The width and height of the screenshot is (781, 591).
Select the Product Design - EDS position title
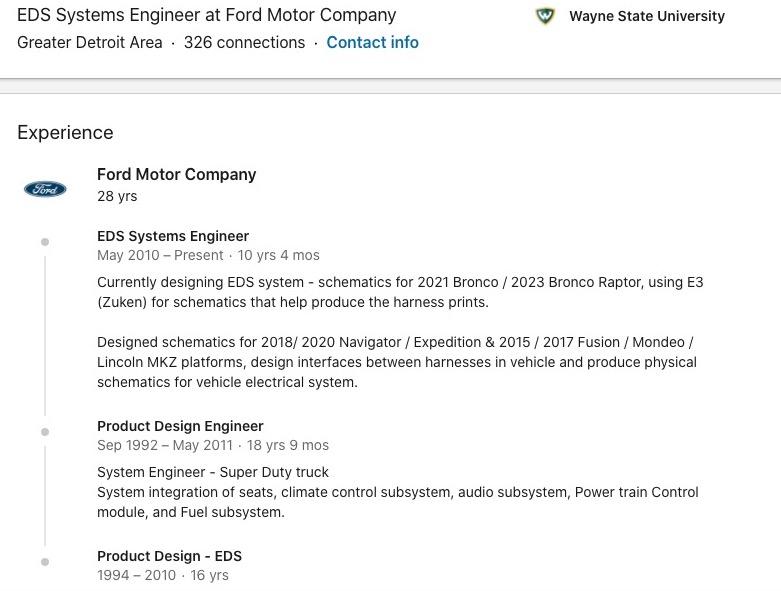click(x=169, y=556)
